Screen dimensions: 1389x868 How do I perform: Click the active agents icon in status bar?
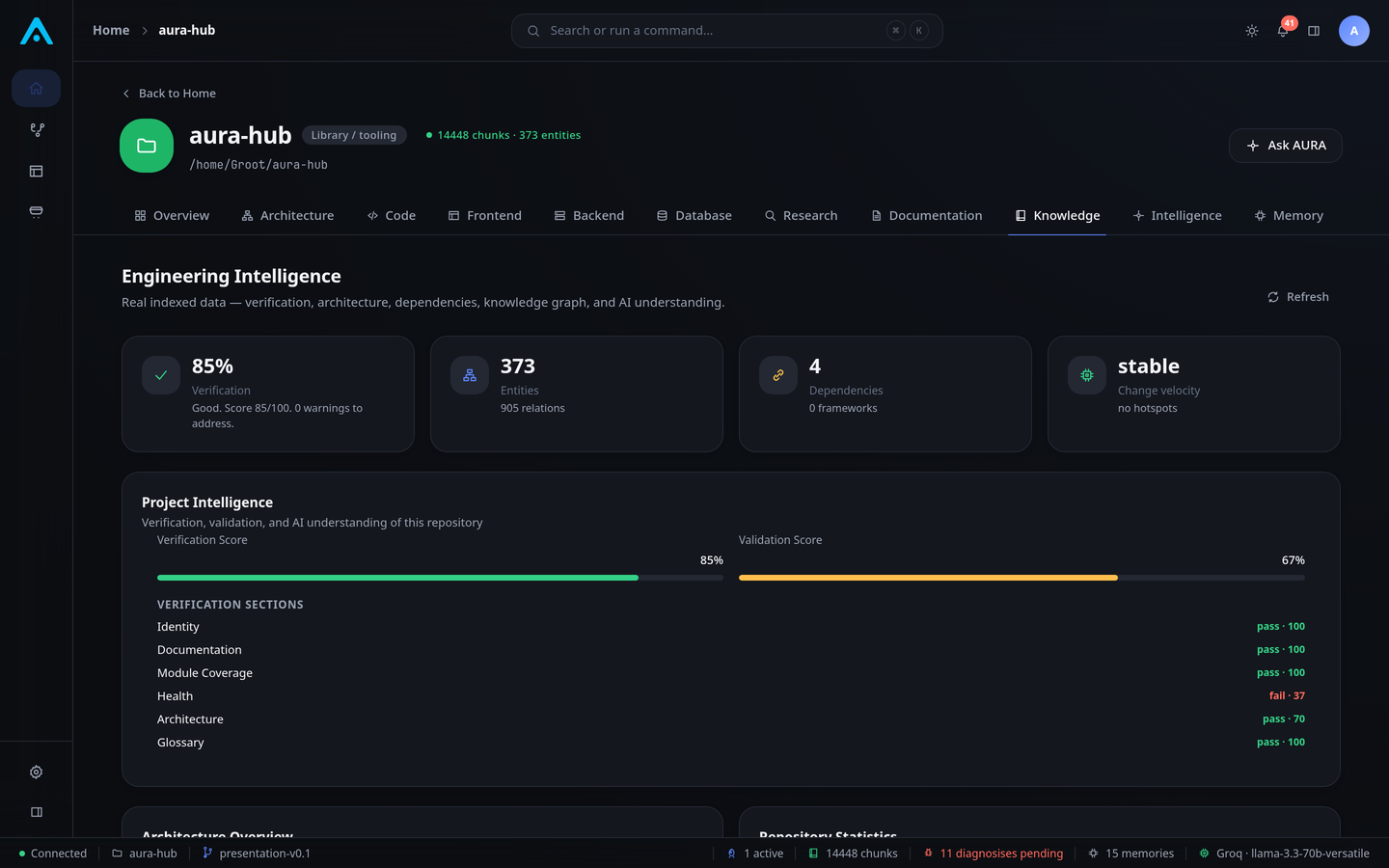pyautogui.click(x=732, y=854)
